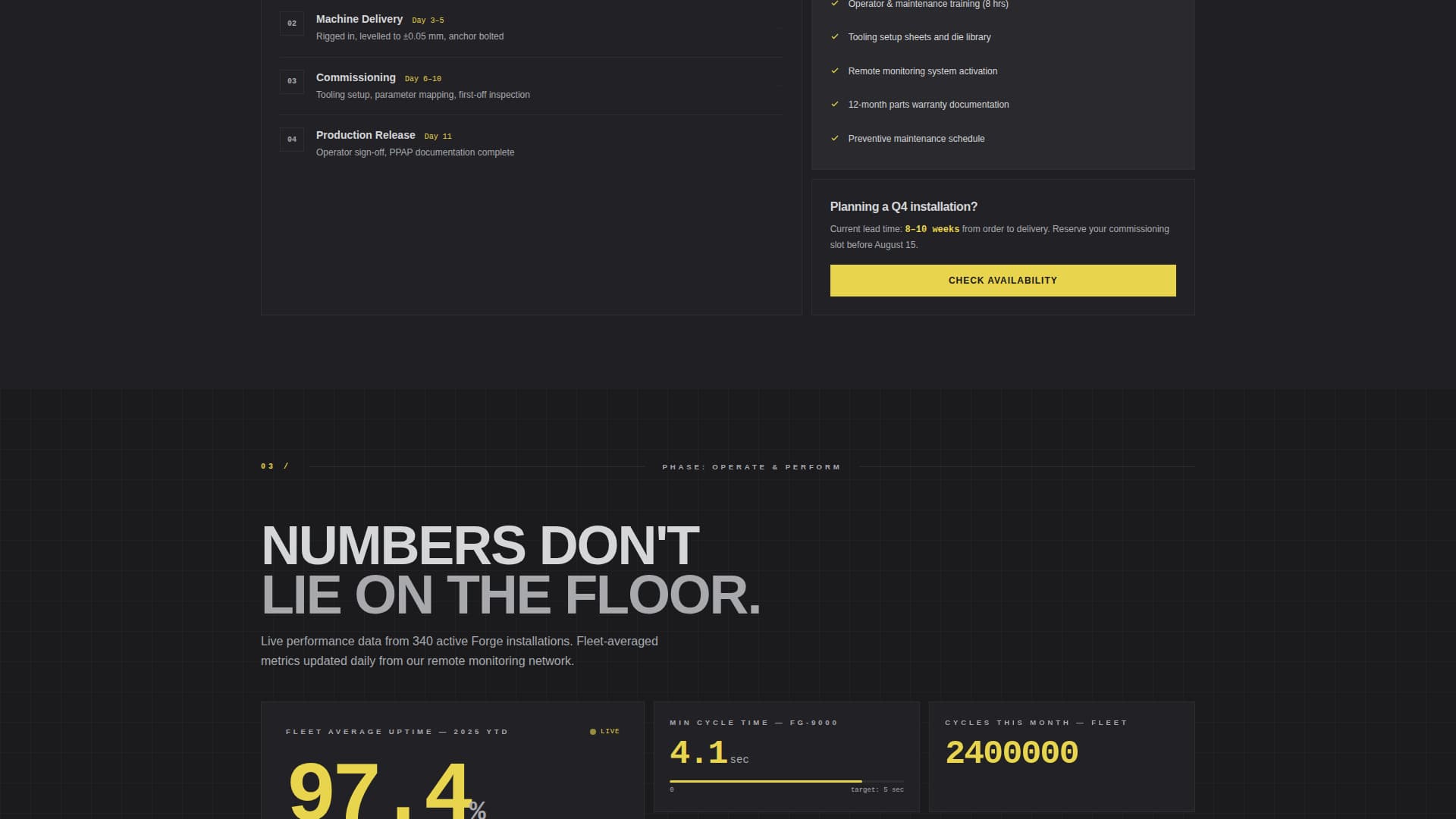Select the Phase: Operate & Perform section label
Viewport: 1456px width, 819px height.
pos(752,466)
